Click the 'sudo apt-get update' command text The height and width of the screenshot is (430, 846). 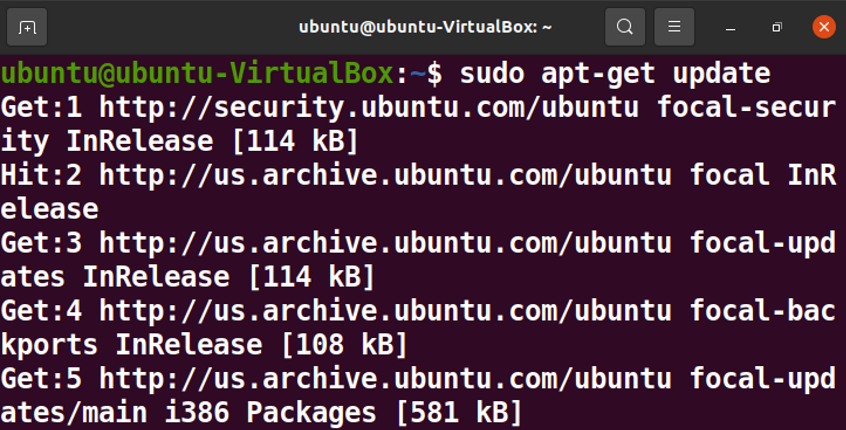click(615, 74)
